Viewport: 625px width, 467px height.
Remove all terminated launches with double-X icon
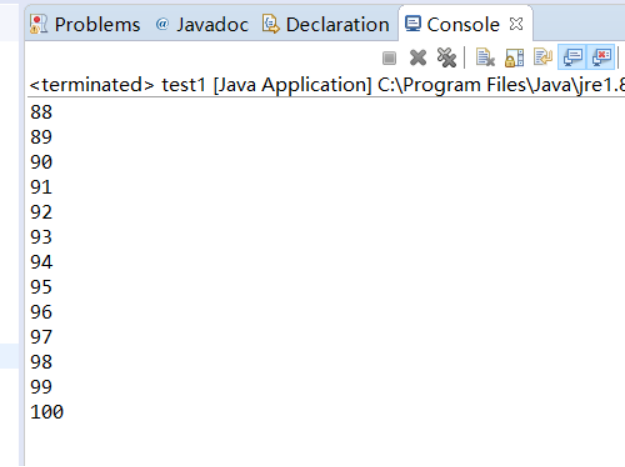click(x=446, y=59)
